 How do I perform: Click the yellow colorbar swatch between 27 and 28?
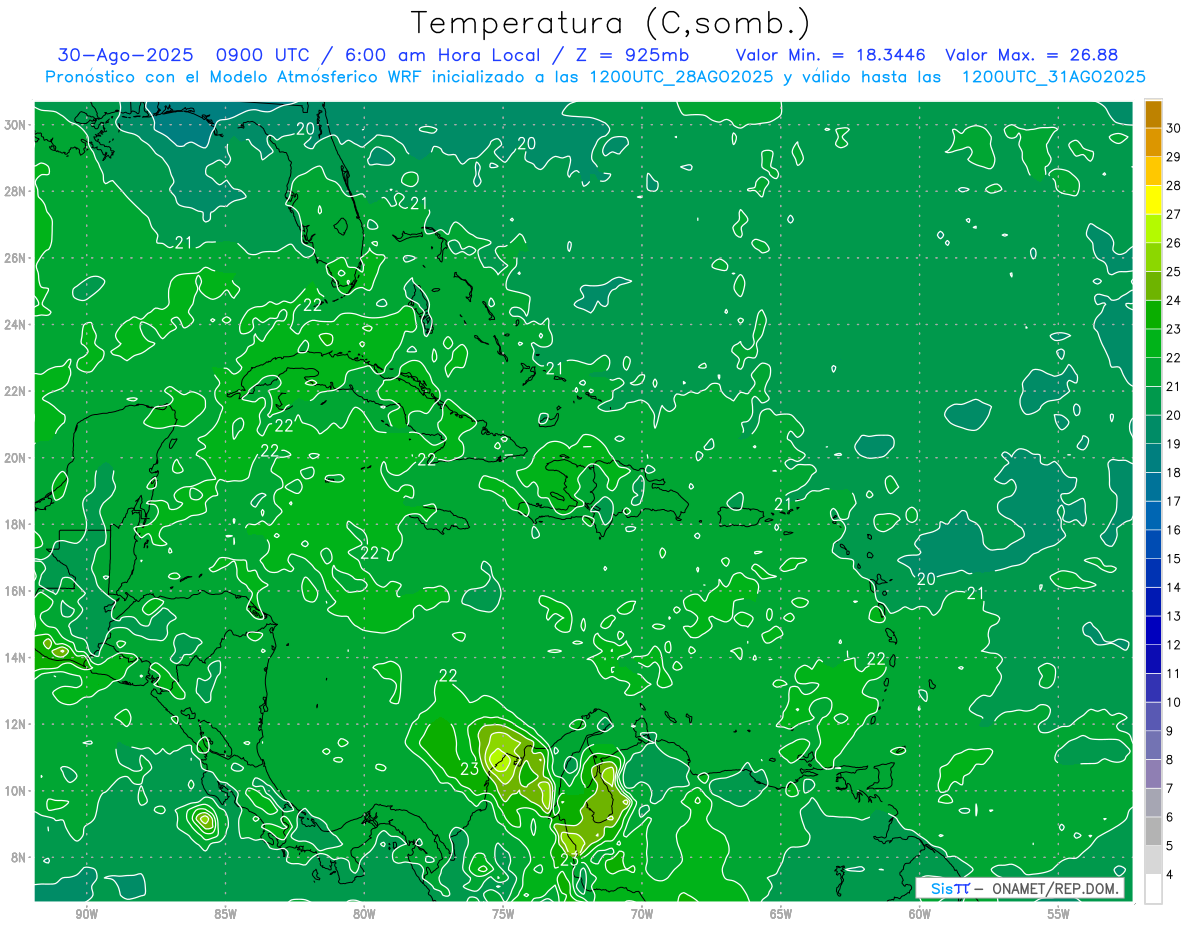(x=1153, y=200)
